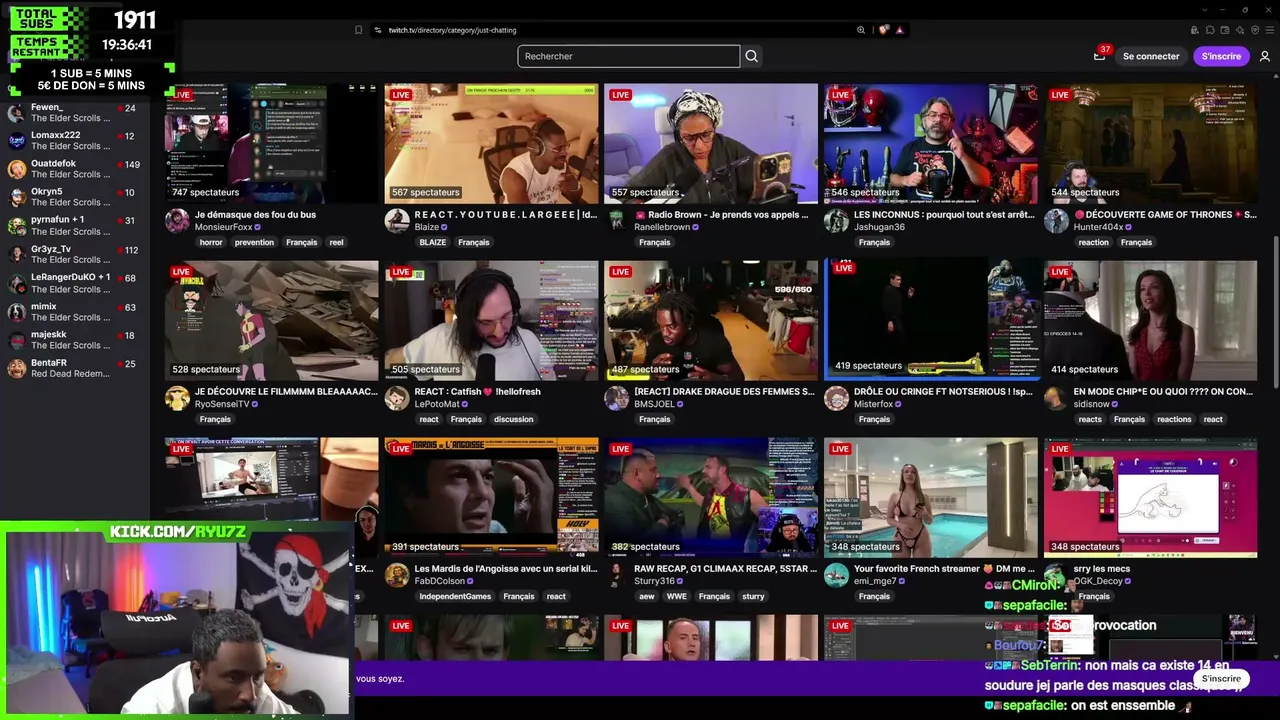
Task: Open 'Les Mardis de l'Angoisse' stream title
Action: coord(506,568)
